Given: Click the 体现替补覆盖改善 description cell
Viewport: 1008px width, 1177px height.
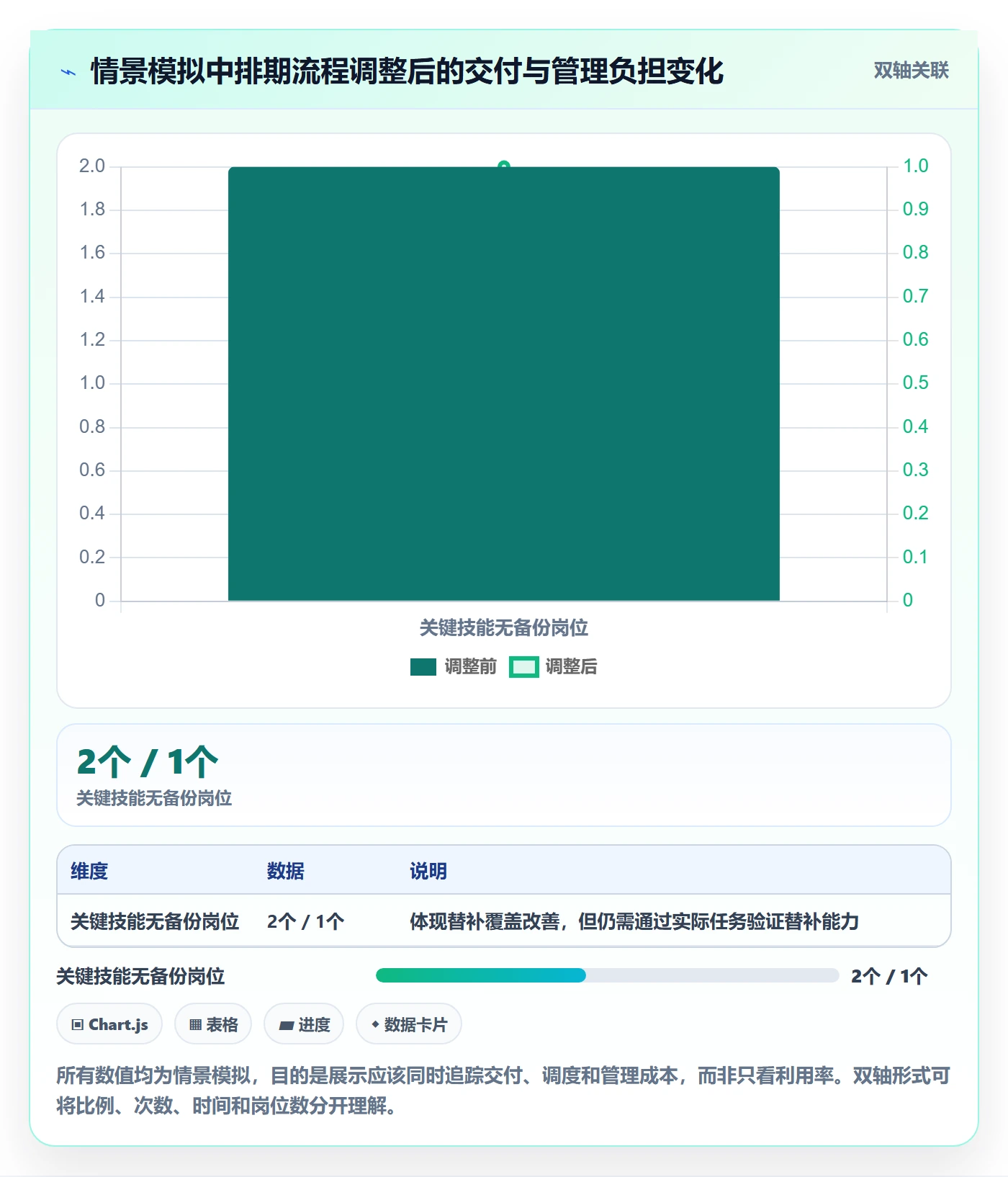Looking at the screenshot, I should (634, 921).
